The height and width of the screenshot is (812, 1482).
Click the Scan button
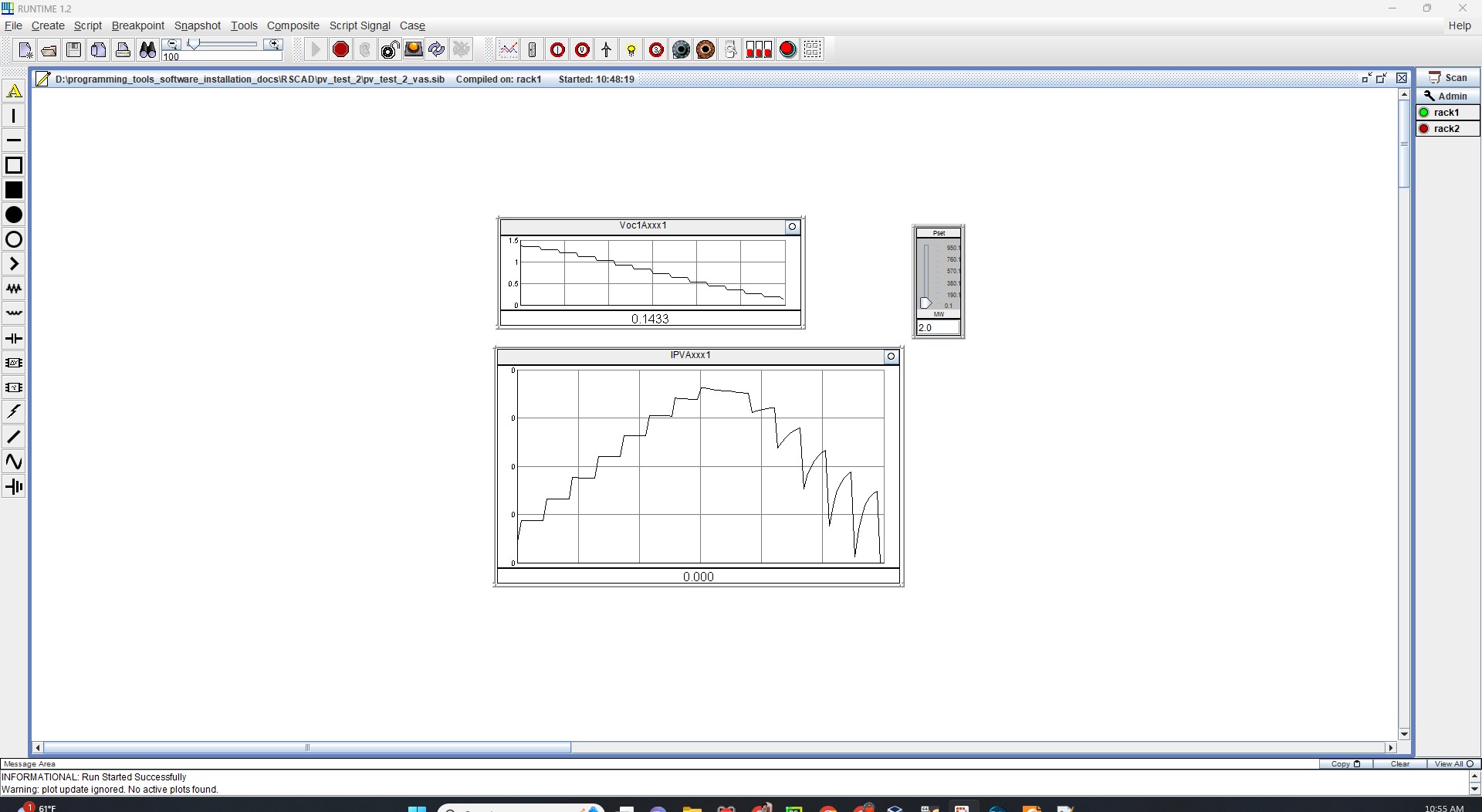click(1448, 78)
